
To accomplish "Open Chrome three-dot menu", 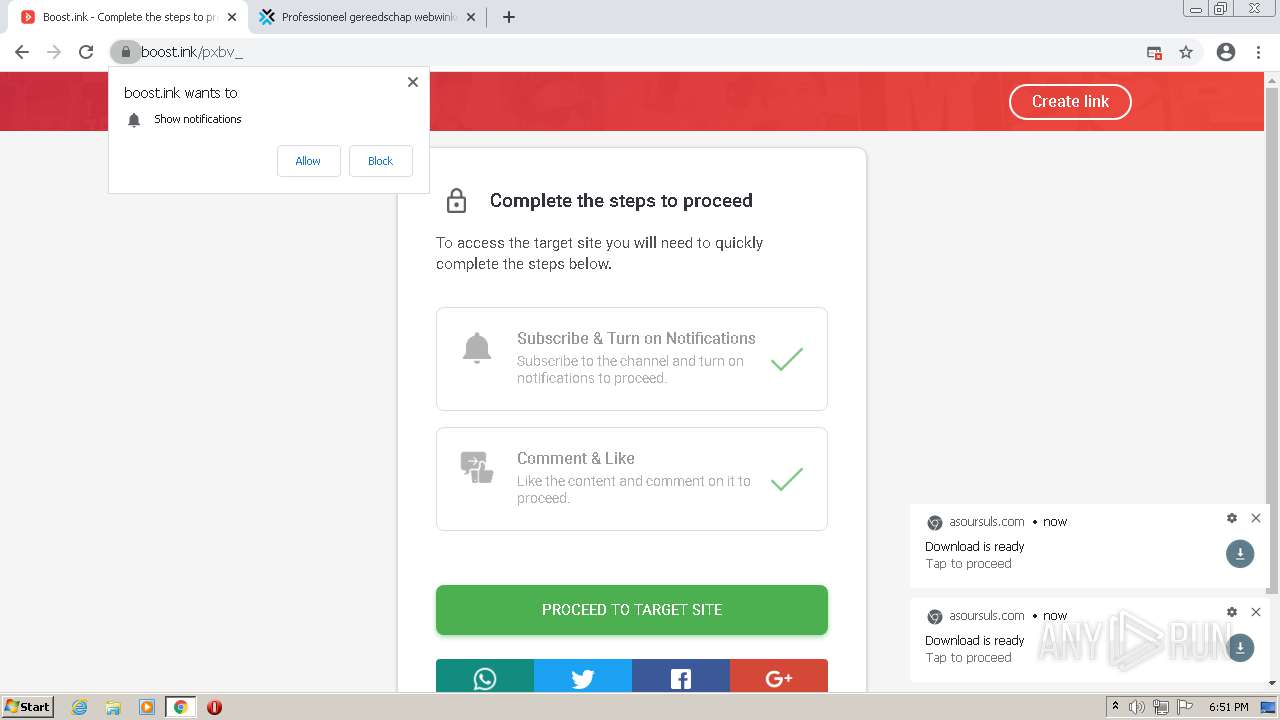I will [x=1258, y=52].
